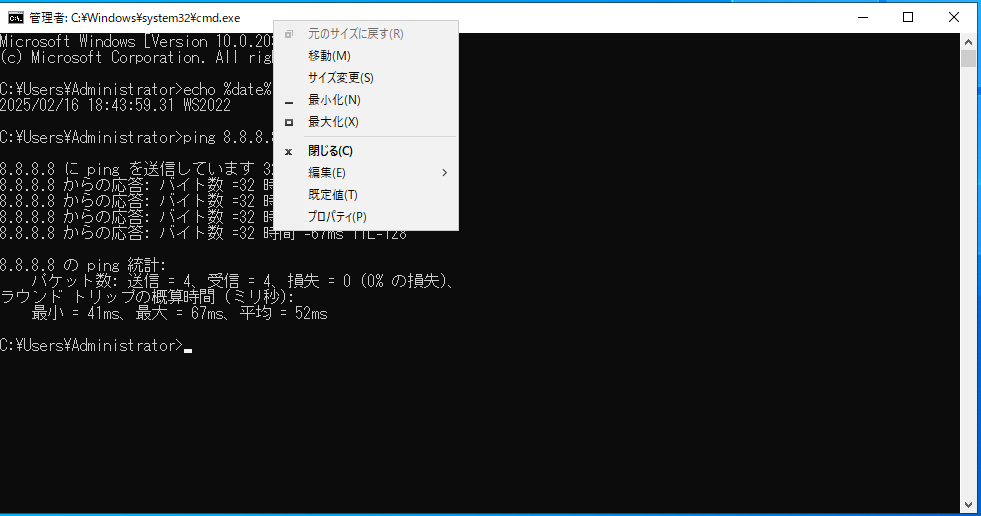The height and width of the screenshot is (516, 981).
Task: Click the scrollbar down arrow
Action: [968, 503]
